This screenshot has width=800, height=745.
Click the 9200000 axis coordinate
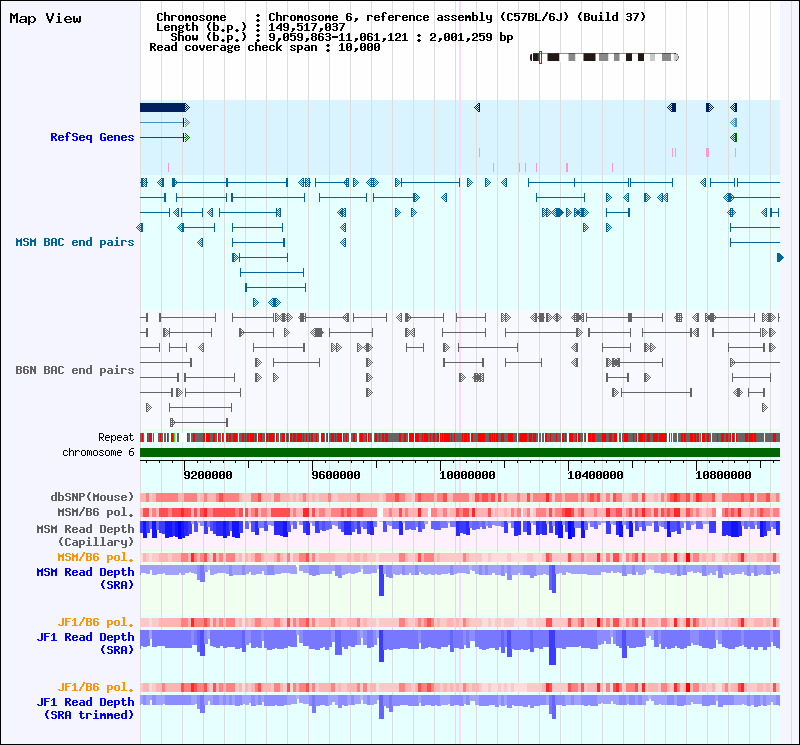(x=208, y=475)
